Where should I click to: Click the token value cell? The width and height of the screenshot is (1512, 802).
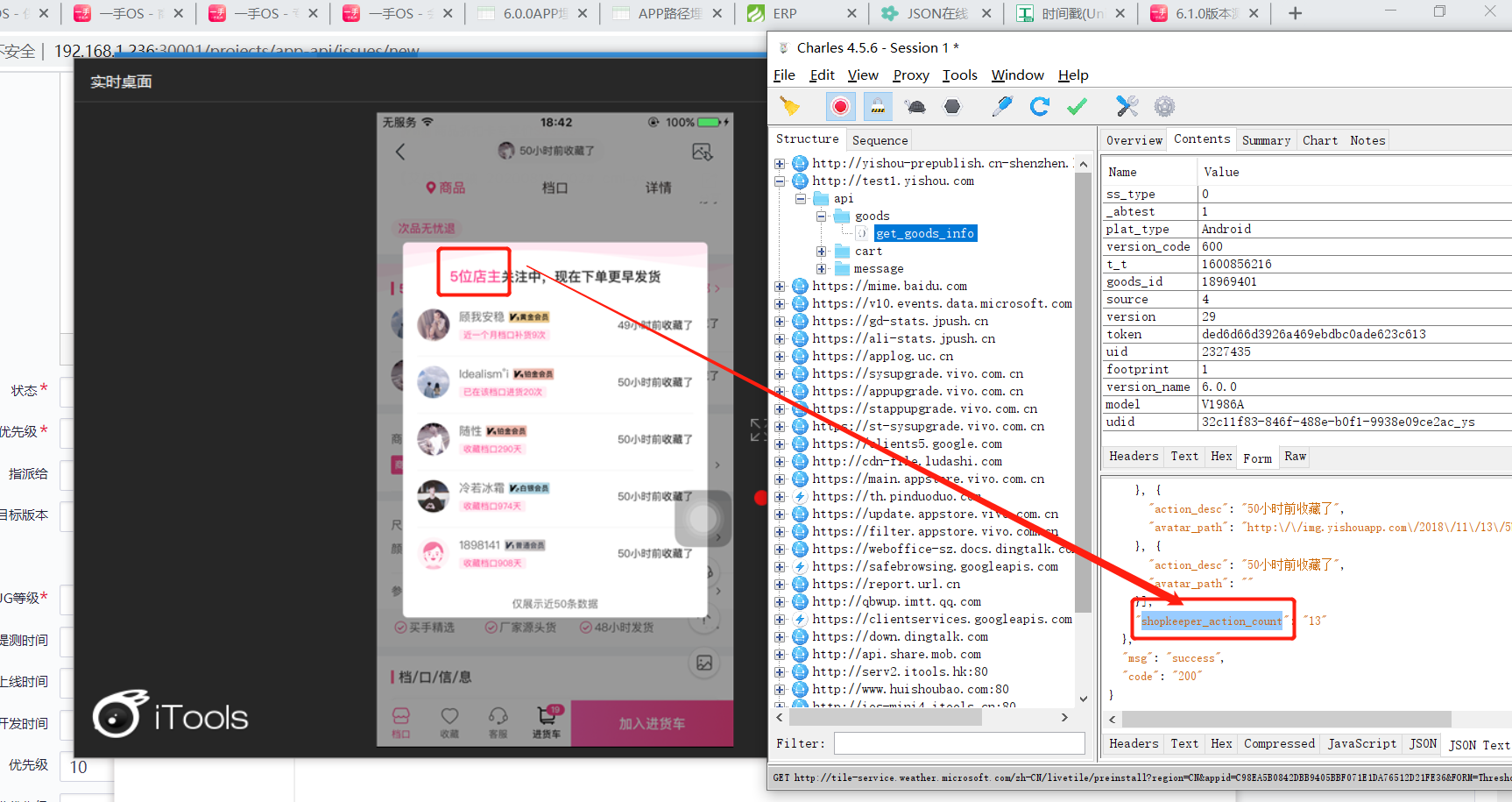[1354, 334]
